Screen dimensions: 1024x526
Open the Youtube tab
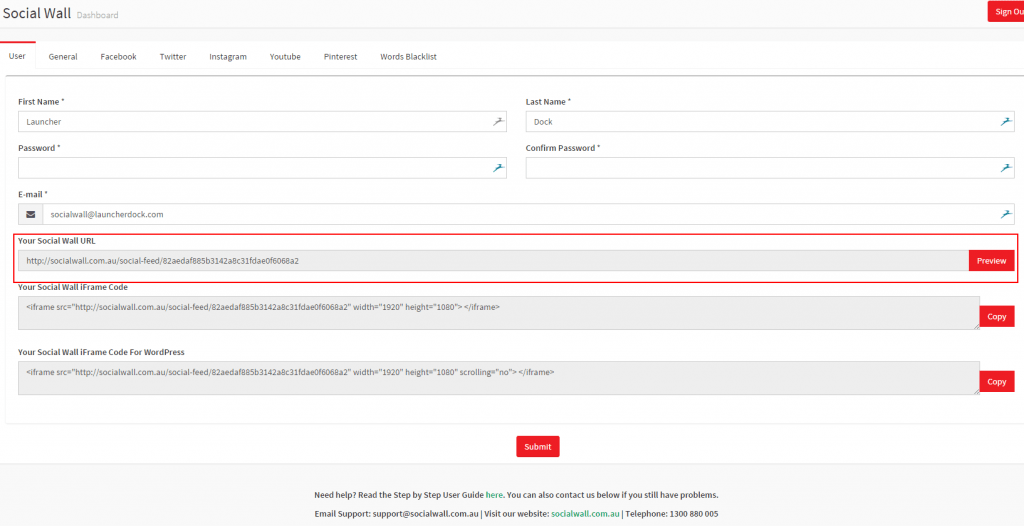285,57
